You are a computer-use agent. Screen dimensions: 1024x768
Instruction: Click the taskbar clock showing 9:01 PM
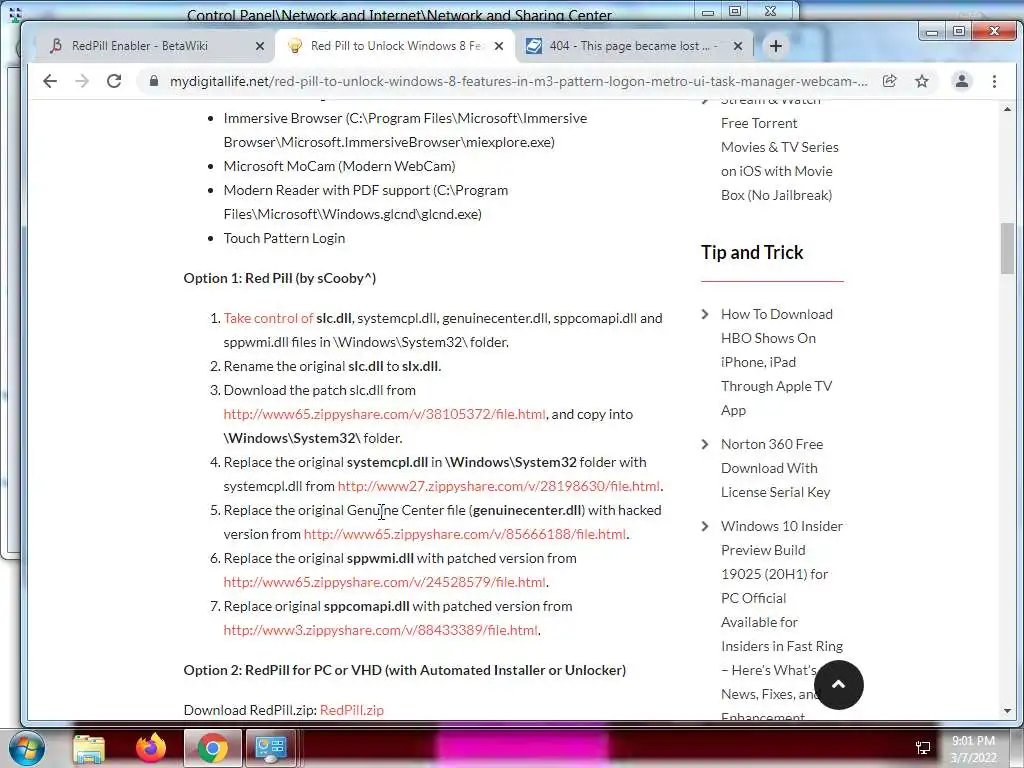tap(973, 749)
